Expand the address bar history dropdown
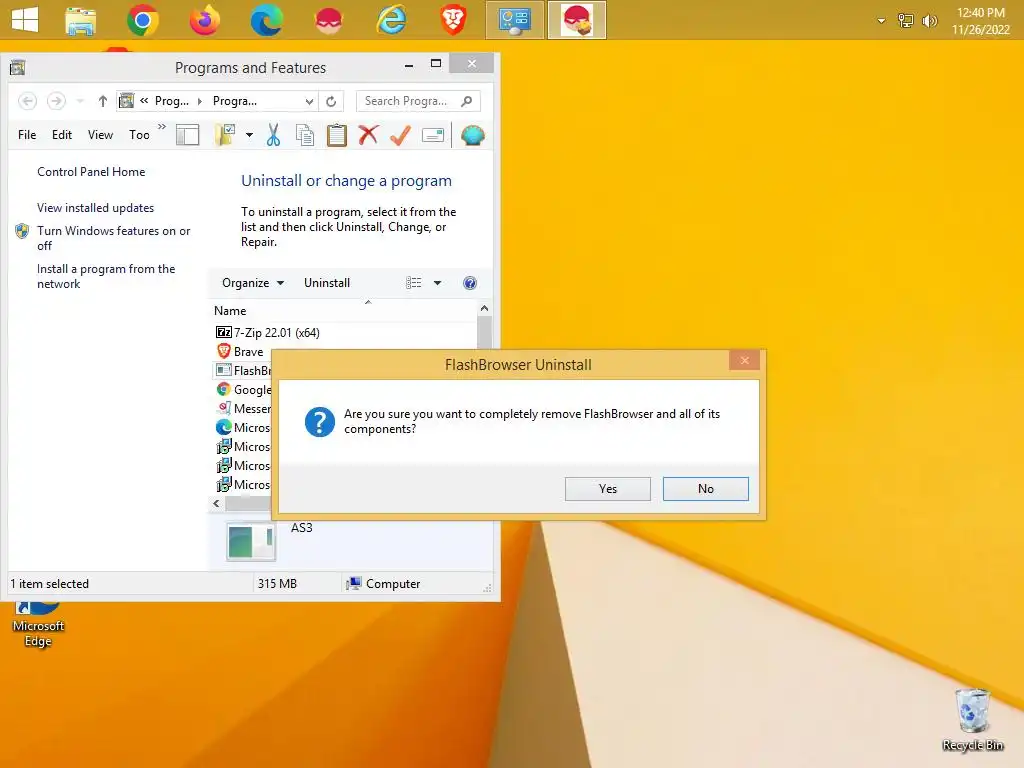Screen dimensions: 1024x768 tap(310, 101)
